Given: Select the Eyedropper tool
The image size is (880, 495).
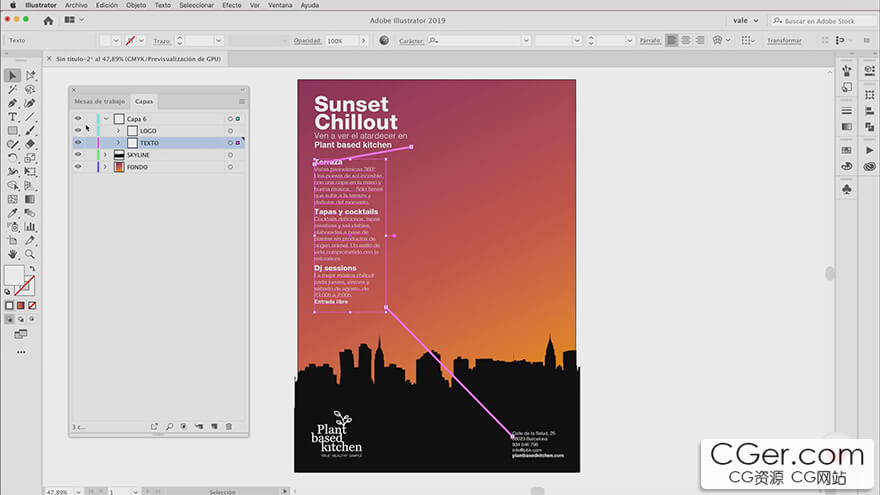Looking at the screenshot, I should tap(12, 213).
